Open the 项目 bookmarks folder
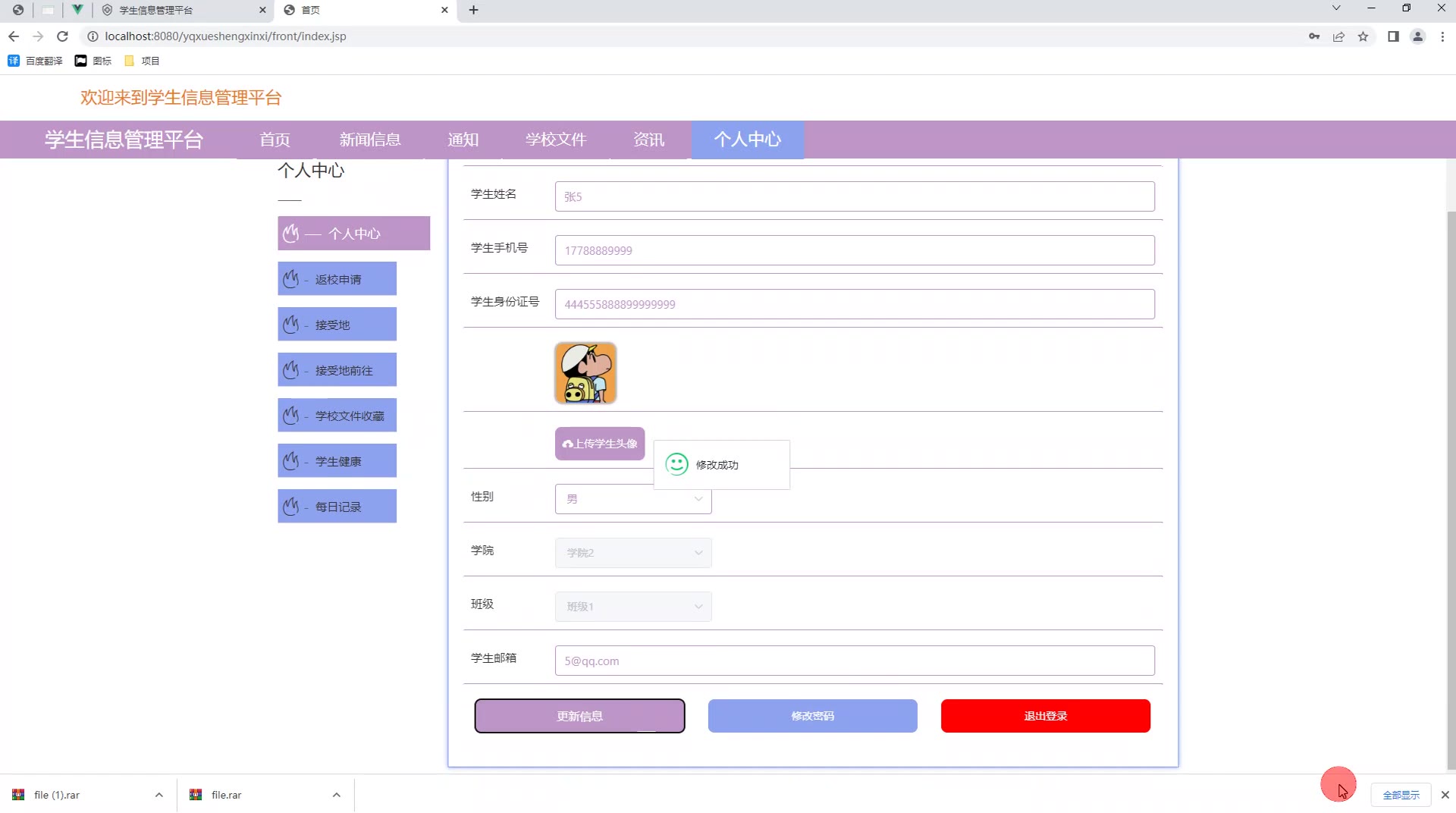Screen dimensions: 1456x813 pyautogui.click(x=142, y=61)
